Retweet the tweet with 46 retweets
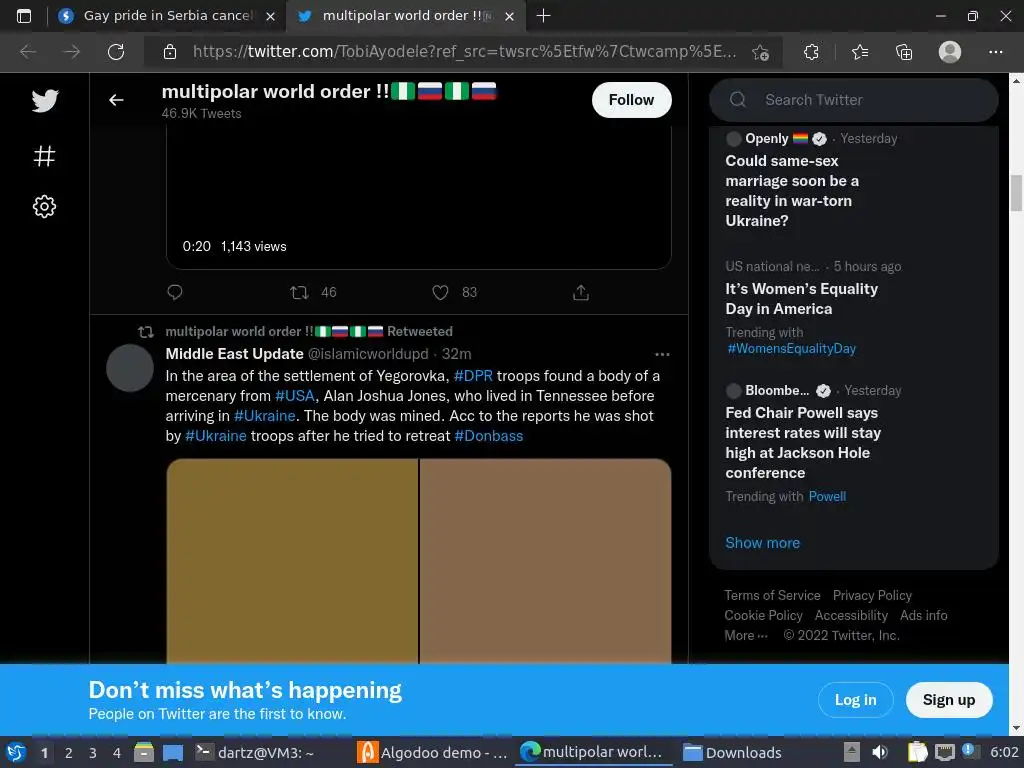 pos(299,292)
